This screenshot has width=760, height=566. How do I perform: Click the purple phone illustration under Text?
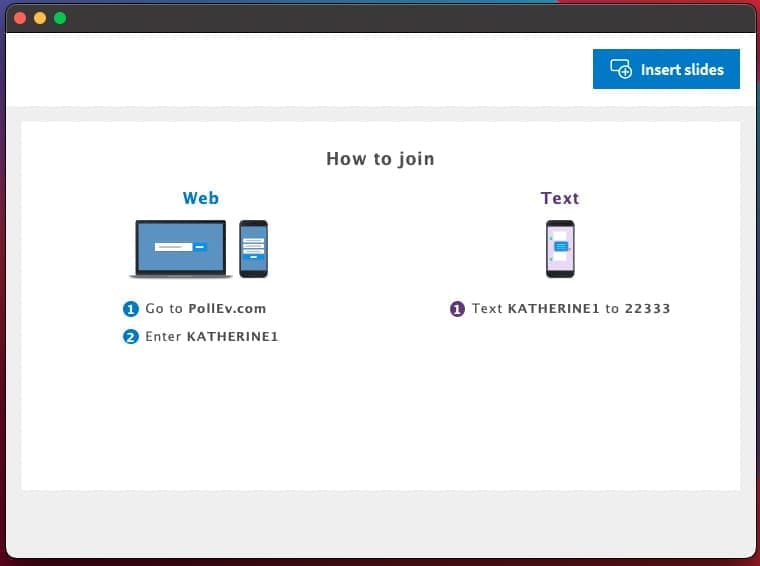click(x=560, y=249)
